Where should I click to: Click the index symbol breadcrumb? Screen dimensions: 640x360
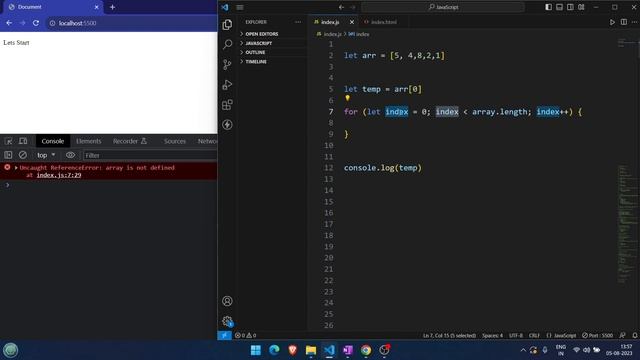359,34
